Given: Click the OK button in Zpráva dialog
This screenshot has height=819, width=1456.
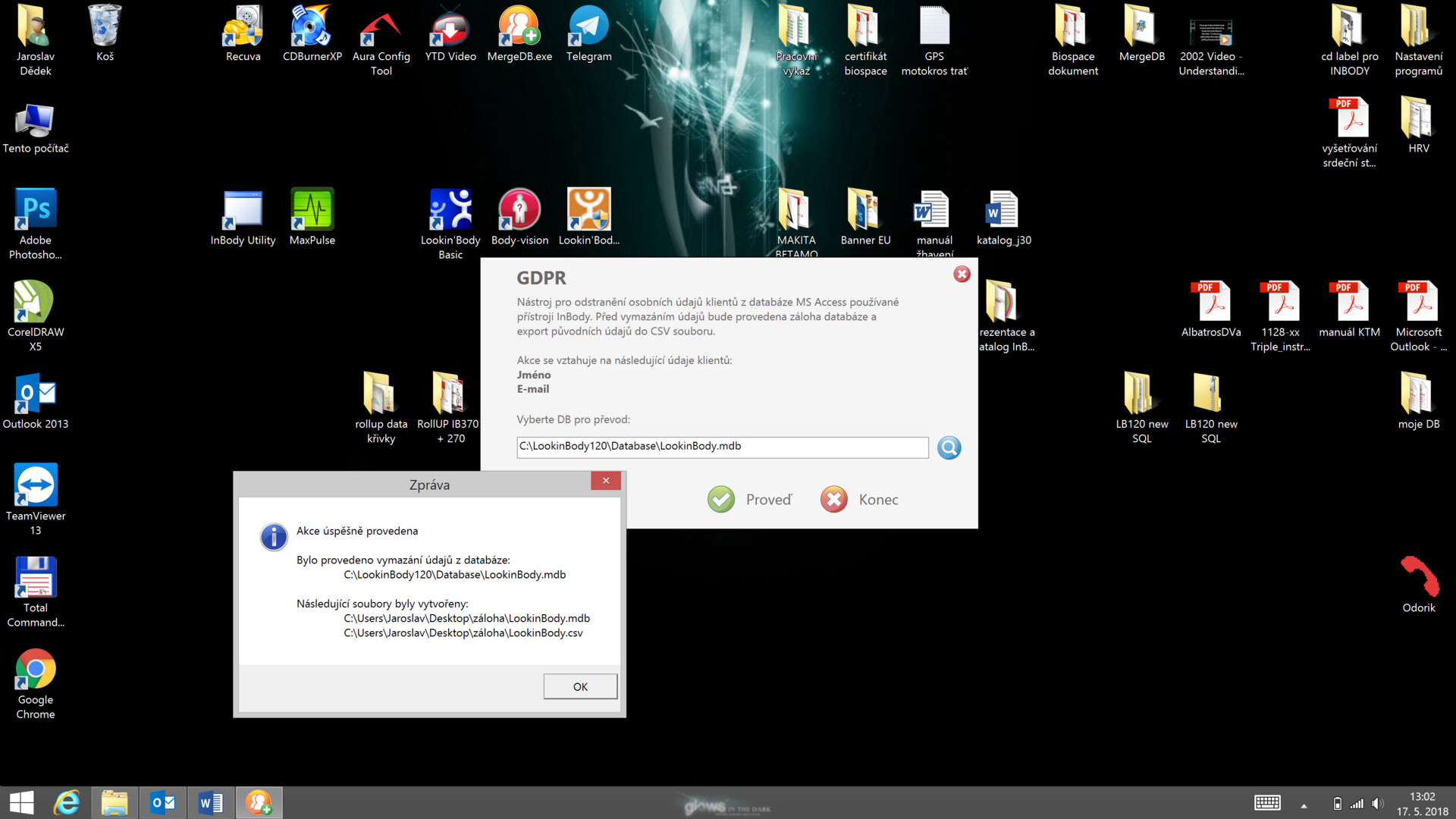Looking at the screenshot, I should [580, 686].
